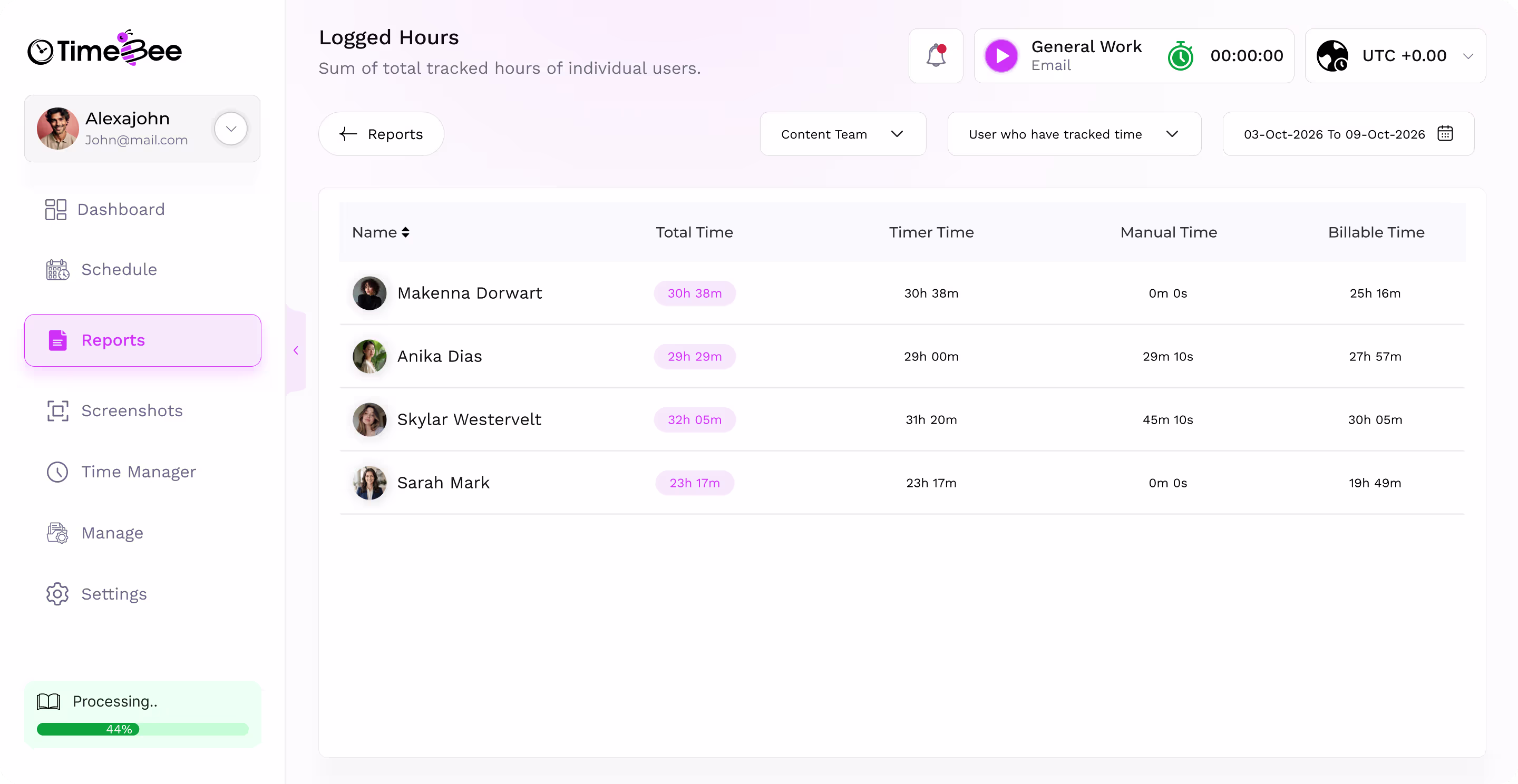The height and width of the screenshot is (784, 1518).
Task: Click the UTC timezone globe icon
Action: [x=1332, y=56]
